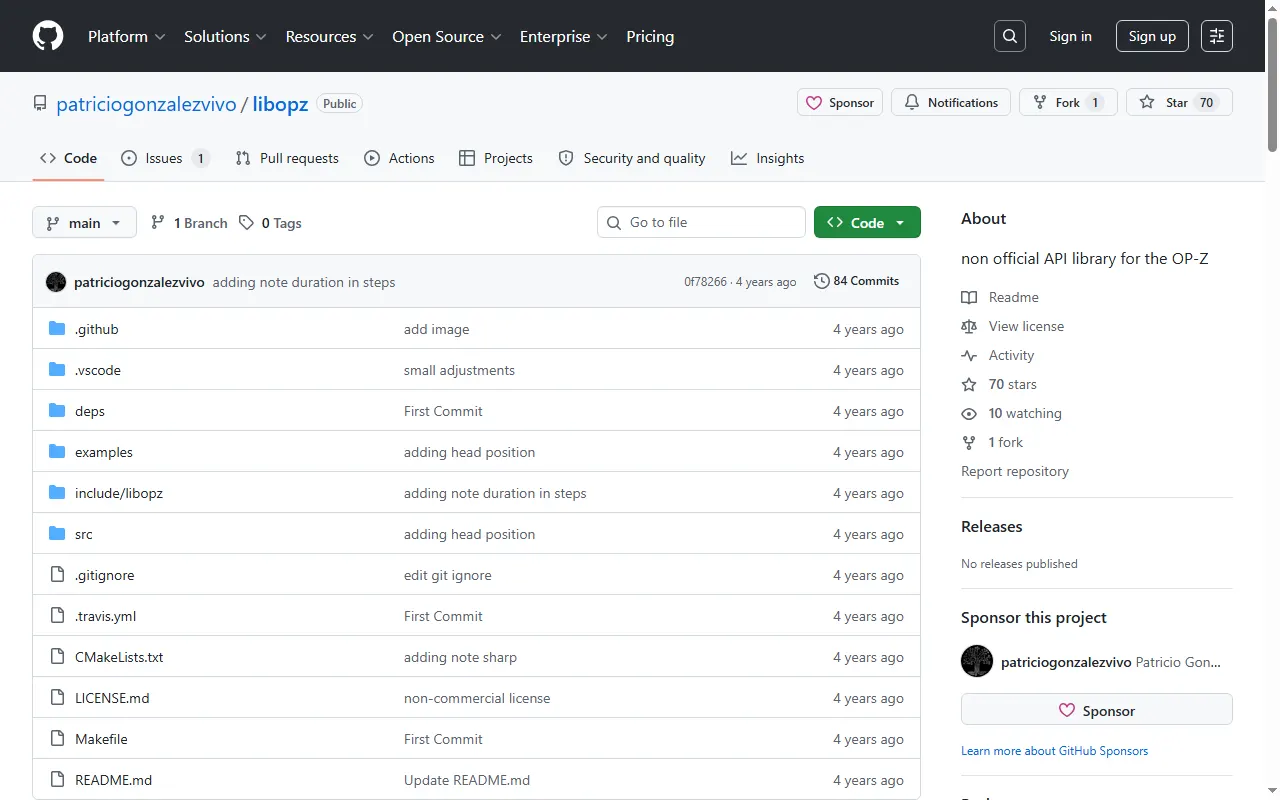The height and width of the screenshot is (800, 1280).
Task: Click the file icon for .travis.yml
Action: [57, 616]
